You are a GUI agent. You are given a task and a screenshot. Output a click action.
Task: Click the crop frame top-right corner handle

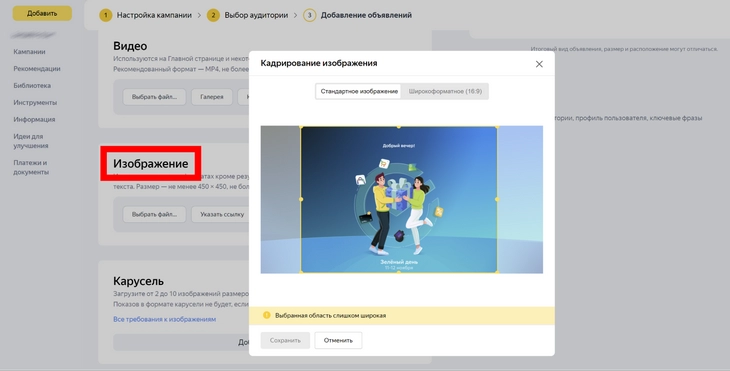(497, 127)
